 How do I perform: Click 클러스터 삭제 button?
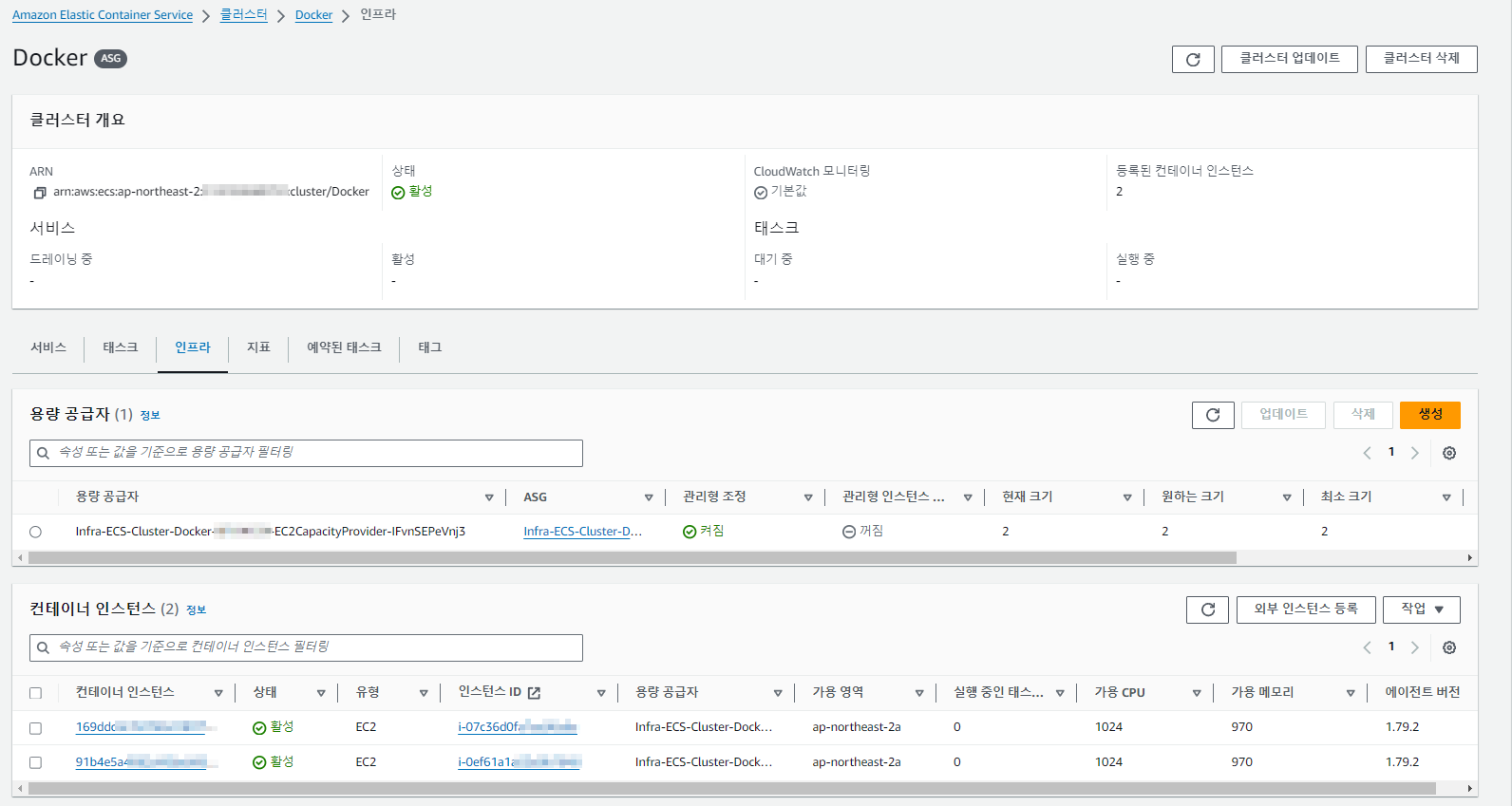tap(1422, 59)
